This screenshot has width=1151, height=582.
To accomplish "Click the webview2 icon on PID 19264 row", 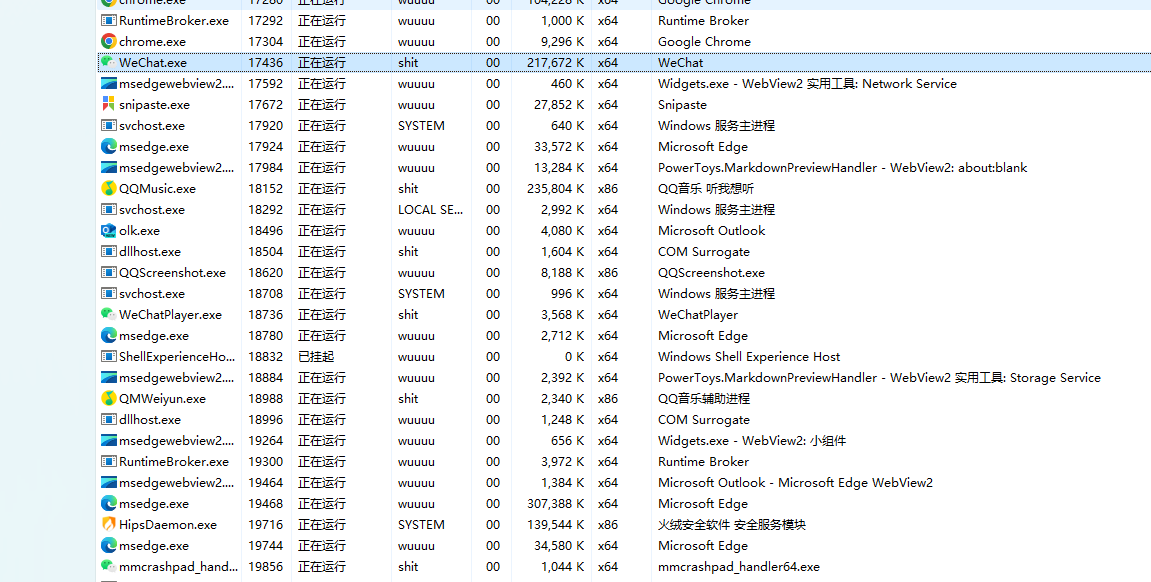I will (109, 440).
